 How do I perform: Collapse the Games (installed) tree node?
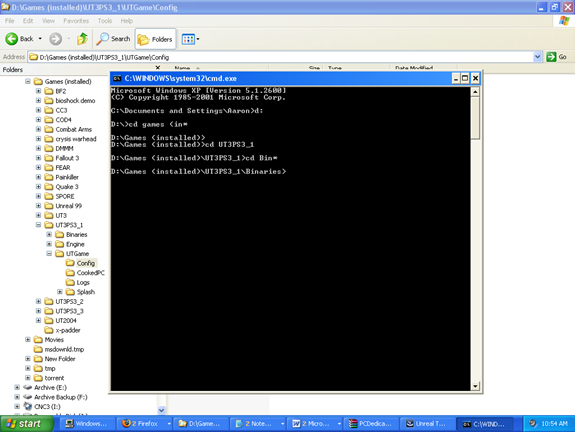click(x=28, y=81)
